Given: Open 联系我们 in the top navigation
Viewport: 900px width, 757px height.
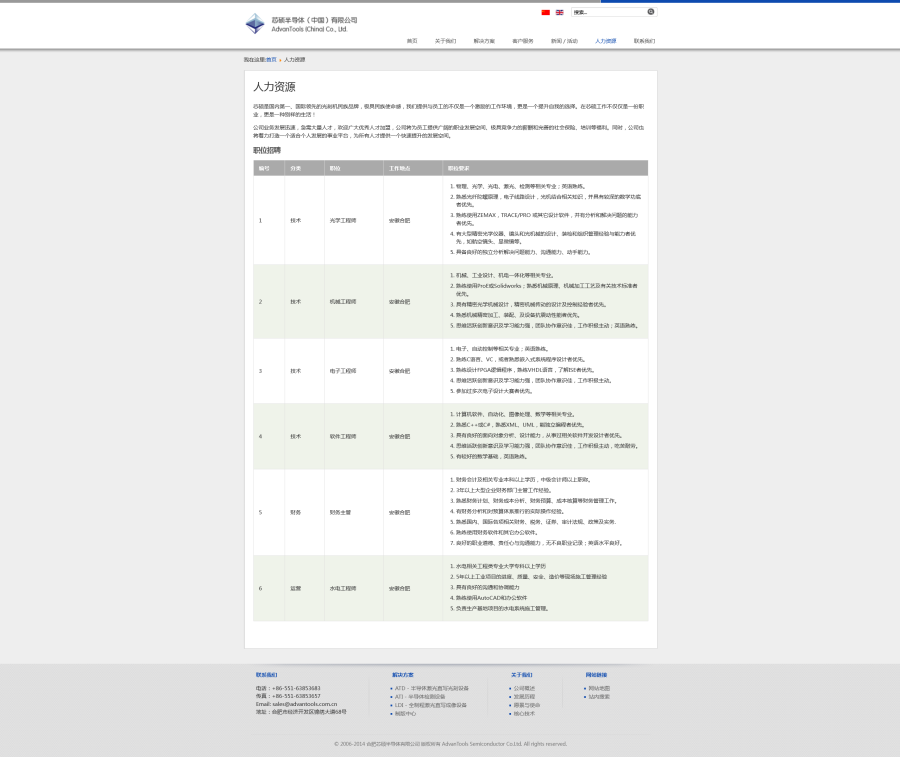Looking at the screenshot, I should (644, 41).
